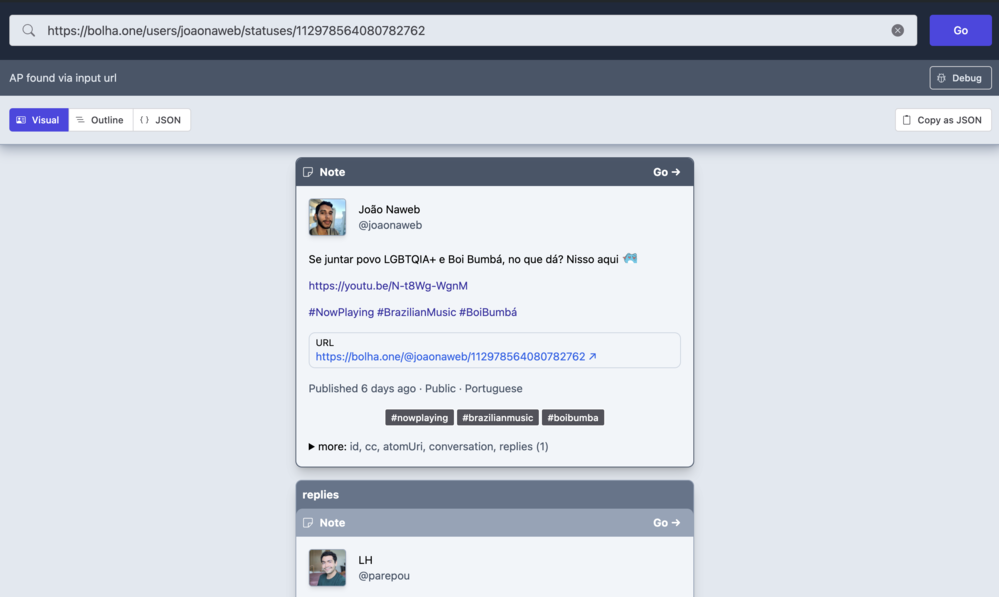Viewport: 999px width, 597px height.
Task: Copy the object as JSON
Action: (x=942, y=120)
